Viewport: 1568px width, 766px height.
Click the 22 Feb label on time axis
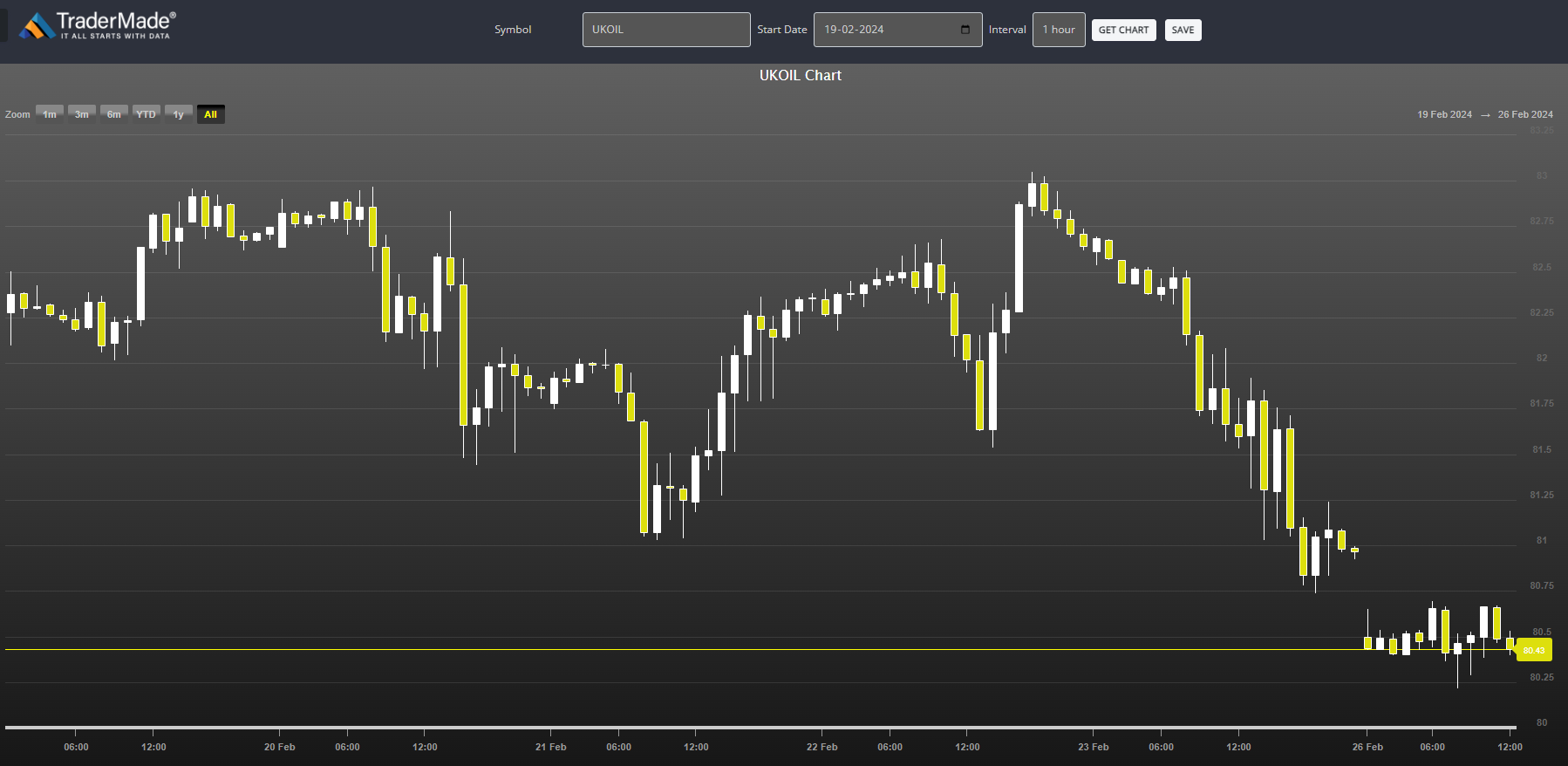click(822, 747)
